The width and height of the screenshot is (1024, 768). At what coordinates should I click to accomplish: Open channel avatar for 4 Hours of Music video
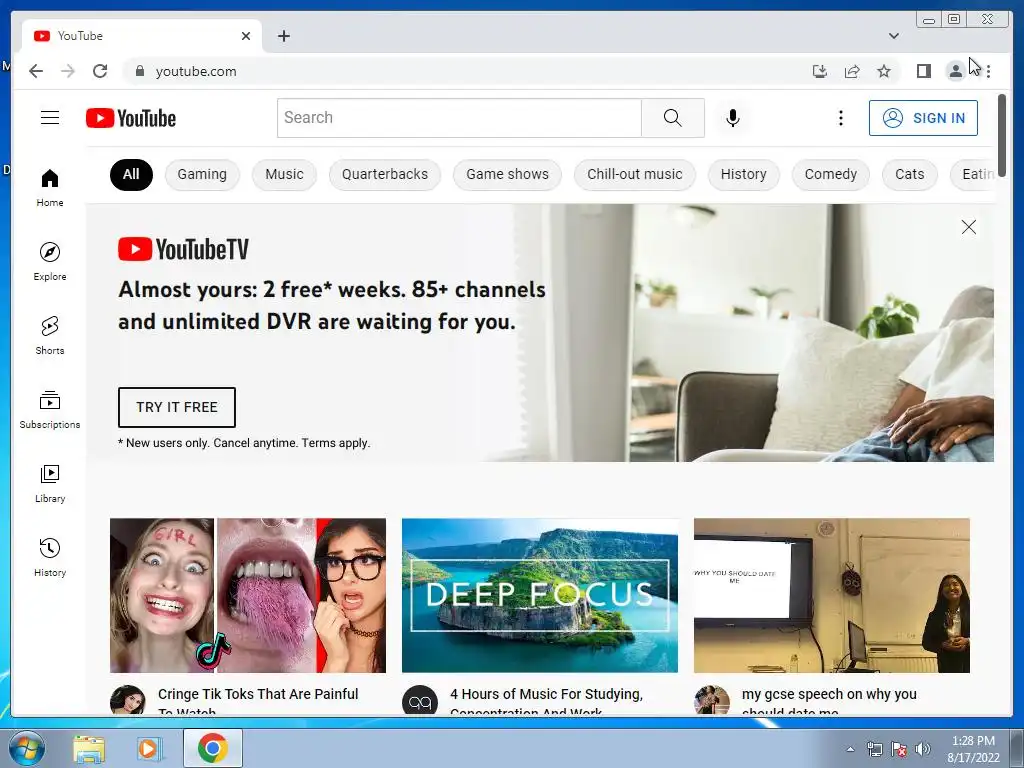pyautogui.click(x=420, y=700)
